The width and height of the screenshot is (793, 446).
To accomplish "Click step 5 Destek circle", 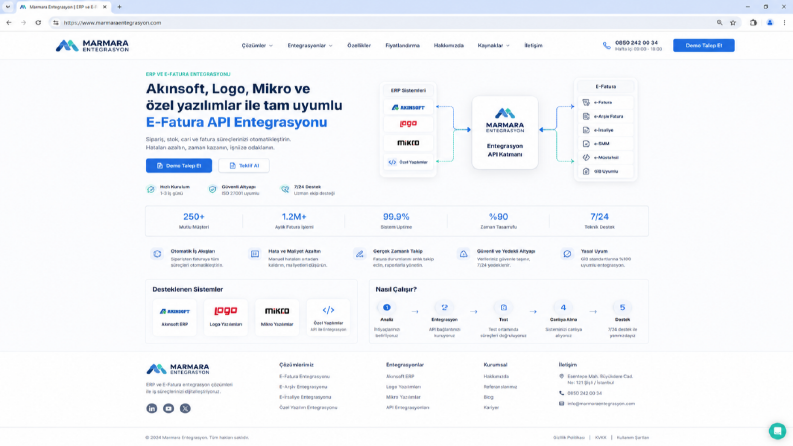I will (x=622, y=307).
